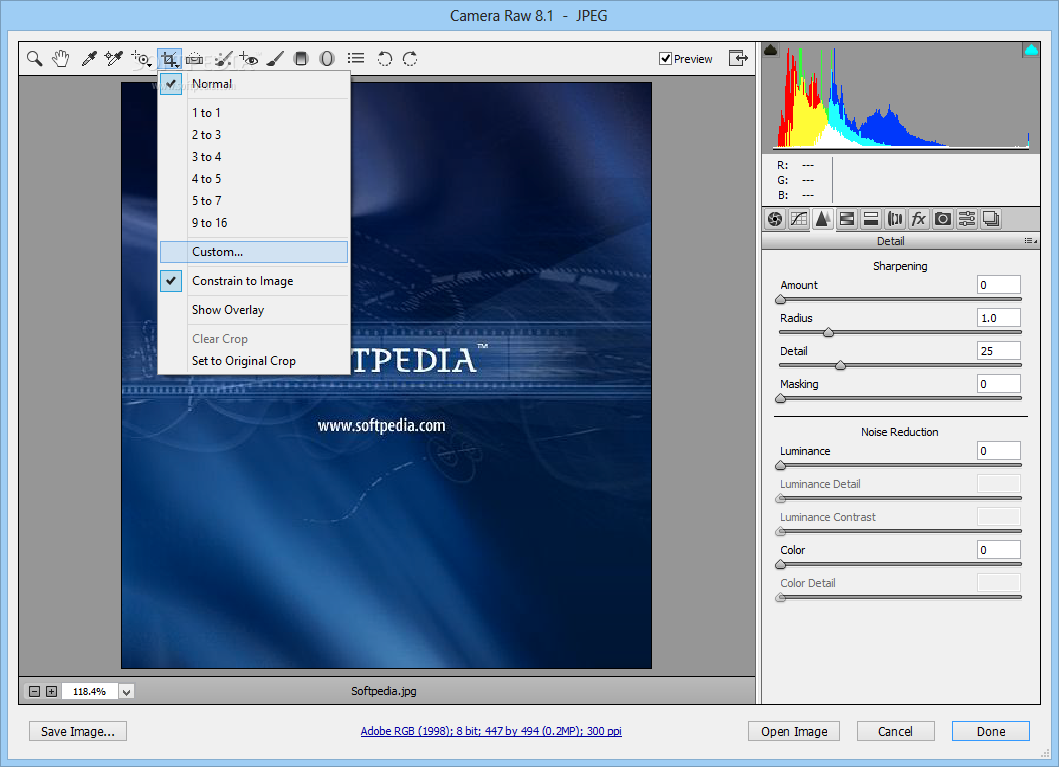Select the Color Sampler tool
The width and height of the screenshot is (1059, 767).
[x=113, y=59]
